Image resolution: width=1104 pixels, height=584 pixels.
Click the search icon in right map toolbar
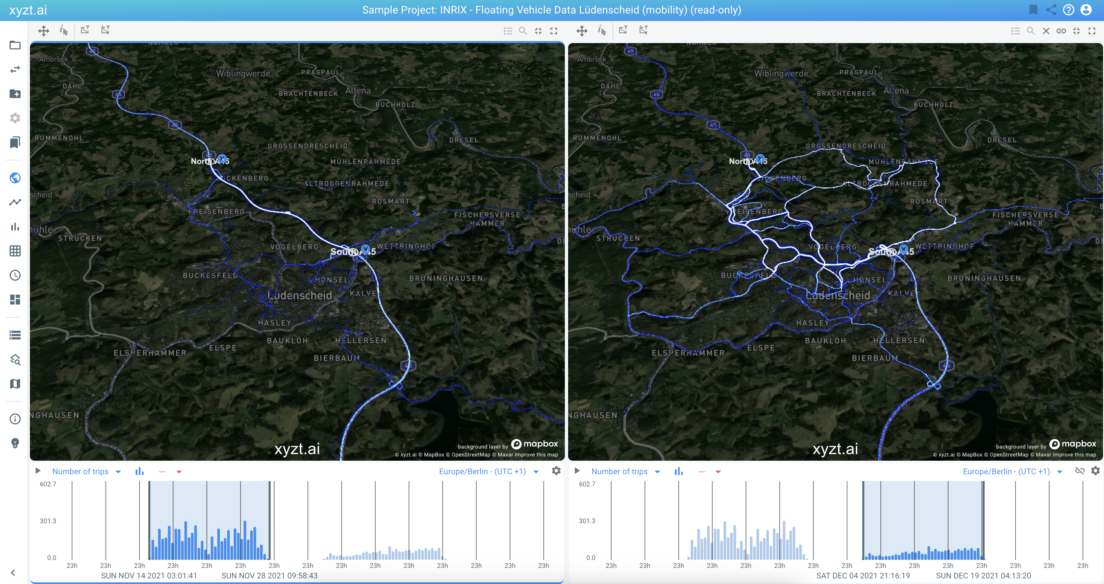[1030, 31]
